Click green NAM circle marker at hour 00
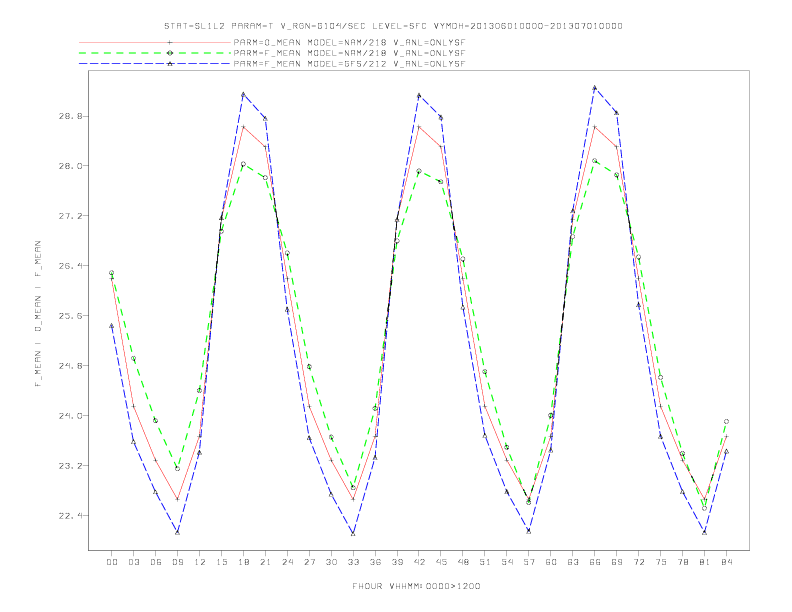This screenshot has width=792, height=612. [x=112, y=273]
